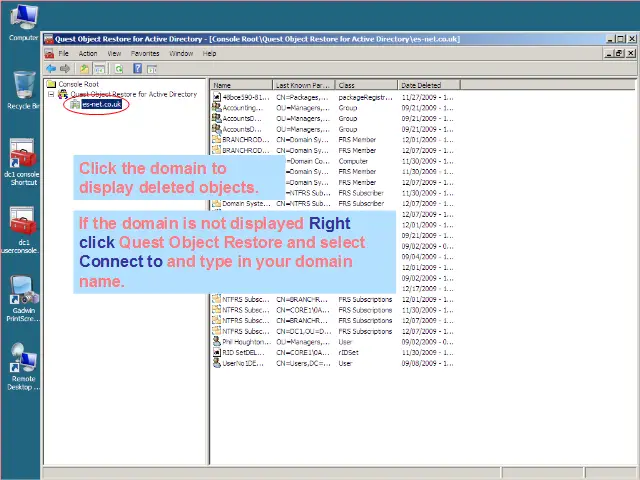Click the Computer class cell
The width and height of the screenshot is (640, 480).
point(353,161)
